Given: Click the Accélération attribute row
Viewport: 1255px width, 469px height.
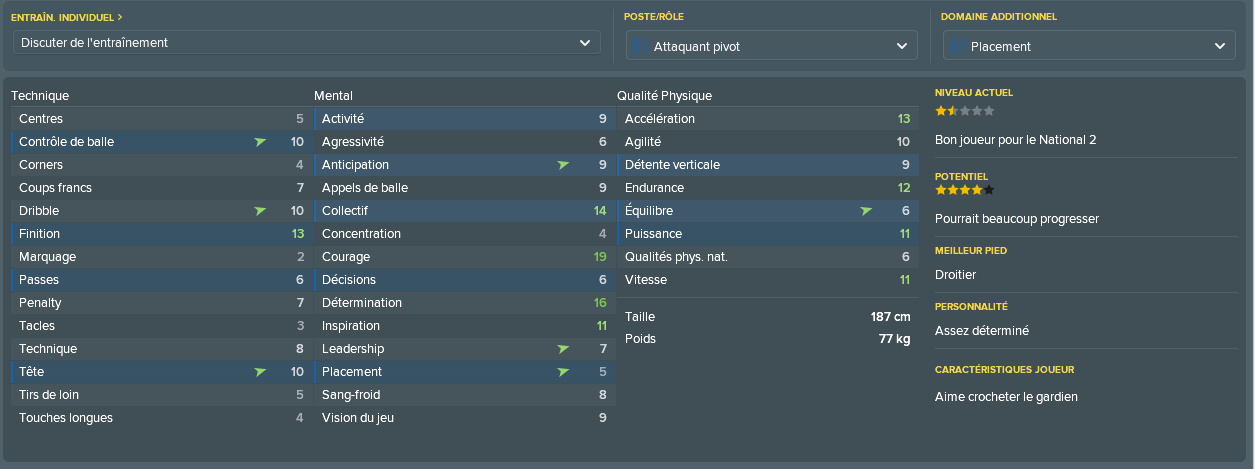Looking at the screenshot, I should (767, 119).
